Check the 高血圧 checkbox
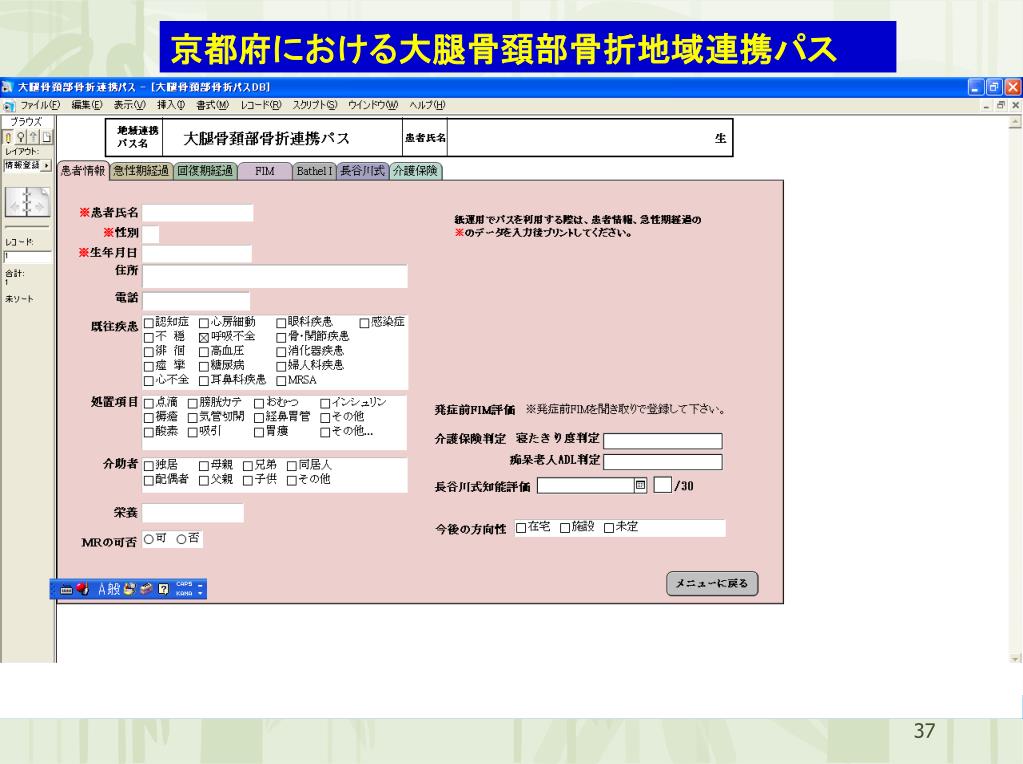Viewport: 1023px width, 764px height. click(x=204, y=352)
